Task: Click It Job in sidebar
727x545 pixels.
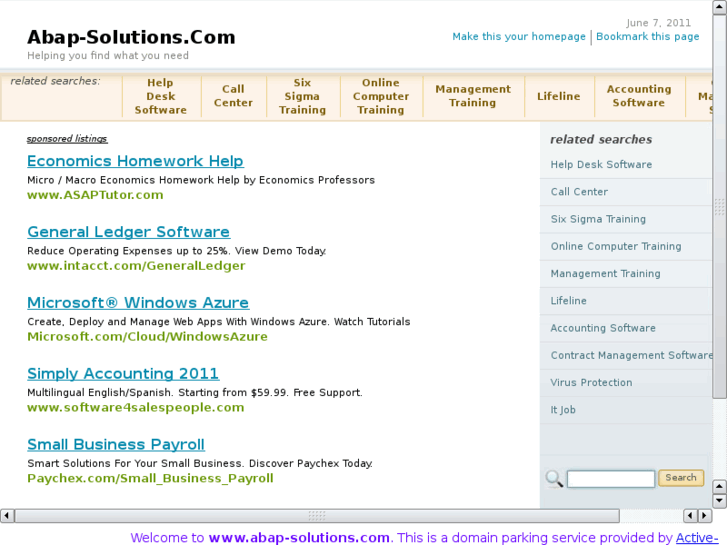Action: tap(563, 410)
